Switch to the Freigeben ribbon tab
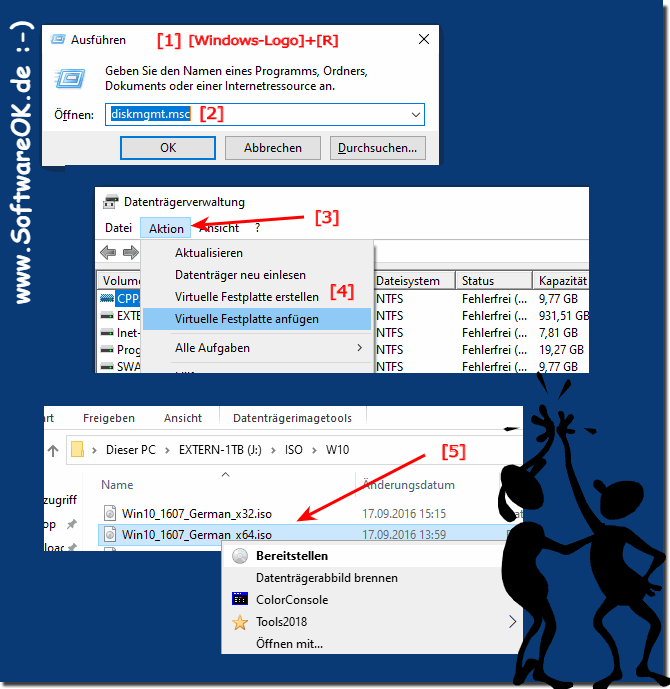Screen dimensions: 670x689 (109, 418)
